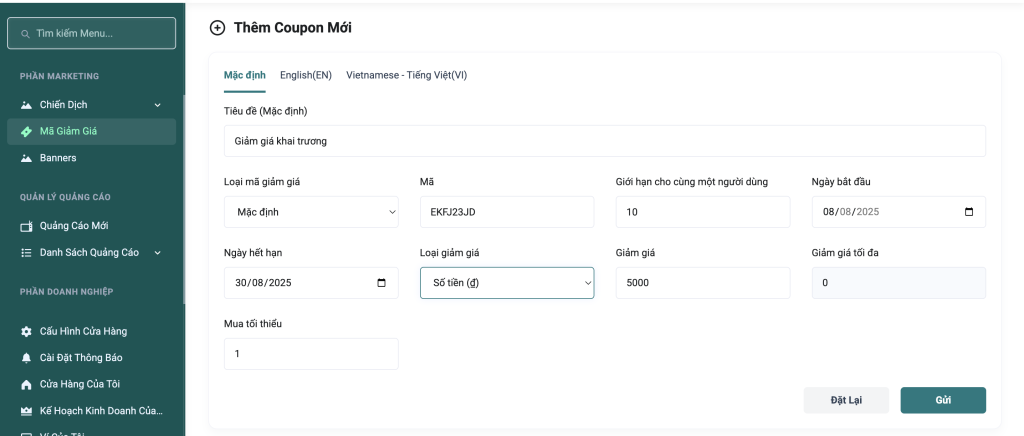Open calendar picker for Ngày hết hạn

[381, 283]
